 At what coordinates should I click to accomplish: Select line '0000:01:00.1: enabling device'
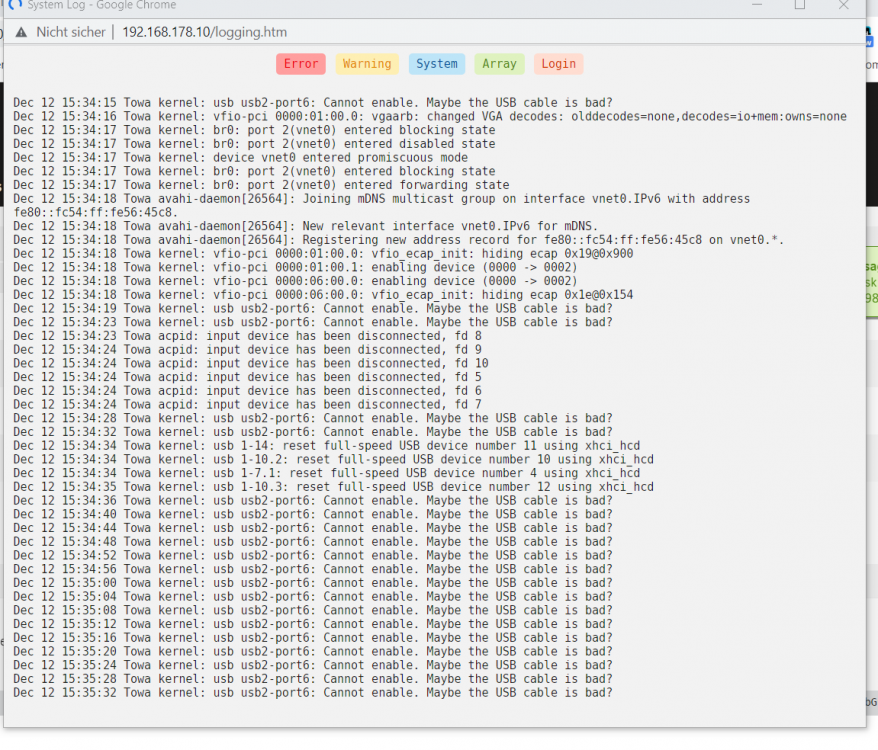click(295, 267)
